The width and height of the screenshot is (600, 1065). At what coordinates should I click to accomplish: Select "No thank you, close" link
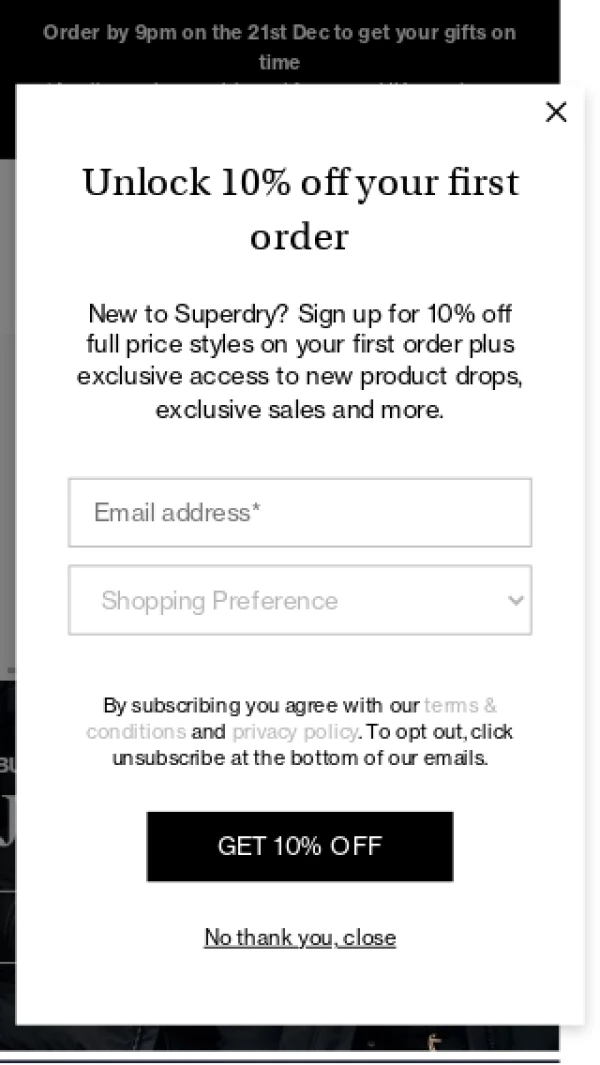click(x=300, y=937)
